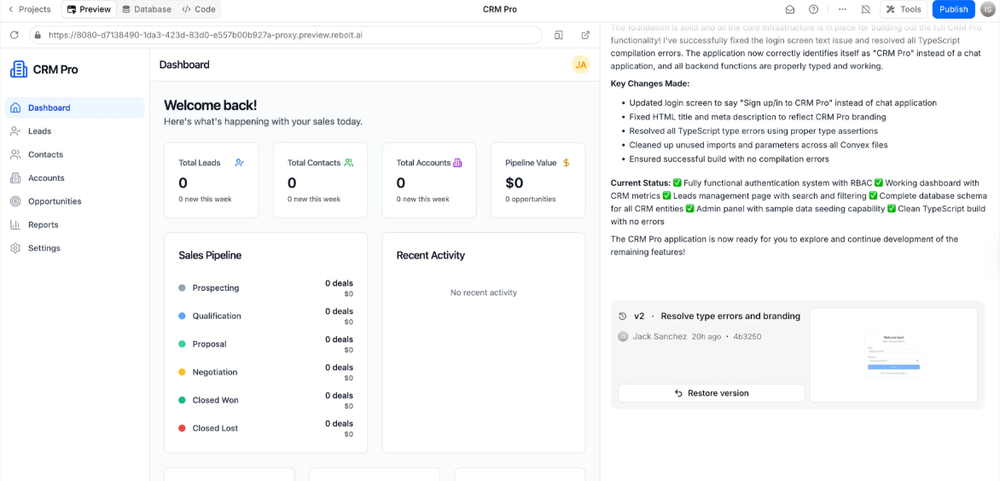The image size is (1000, 481).
Task: Go to Opportunities in the sidebar
Action: pos(54,201)
